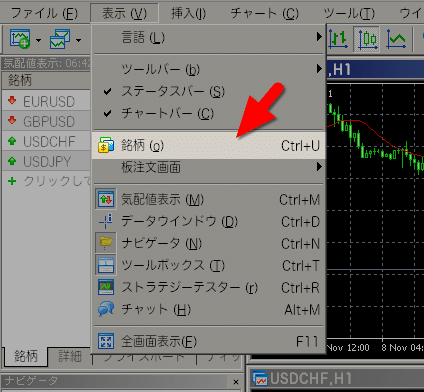Expand the 言語 language submenu
Viewport: 424px width, 392px height.
pyautogui.click(x=208, y=37)
